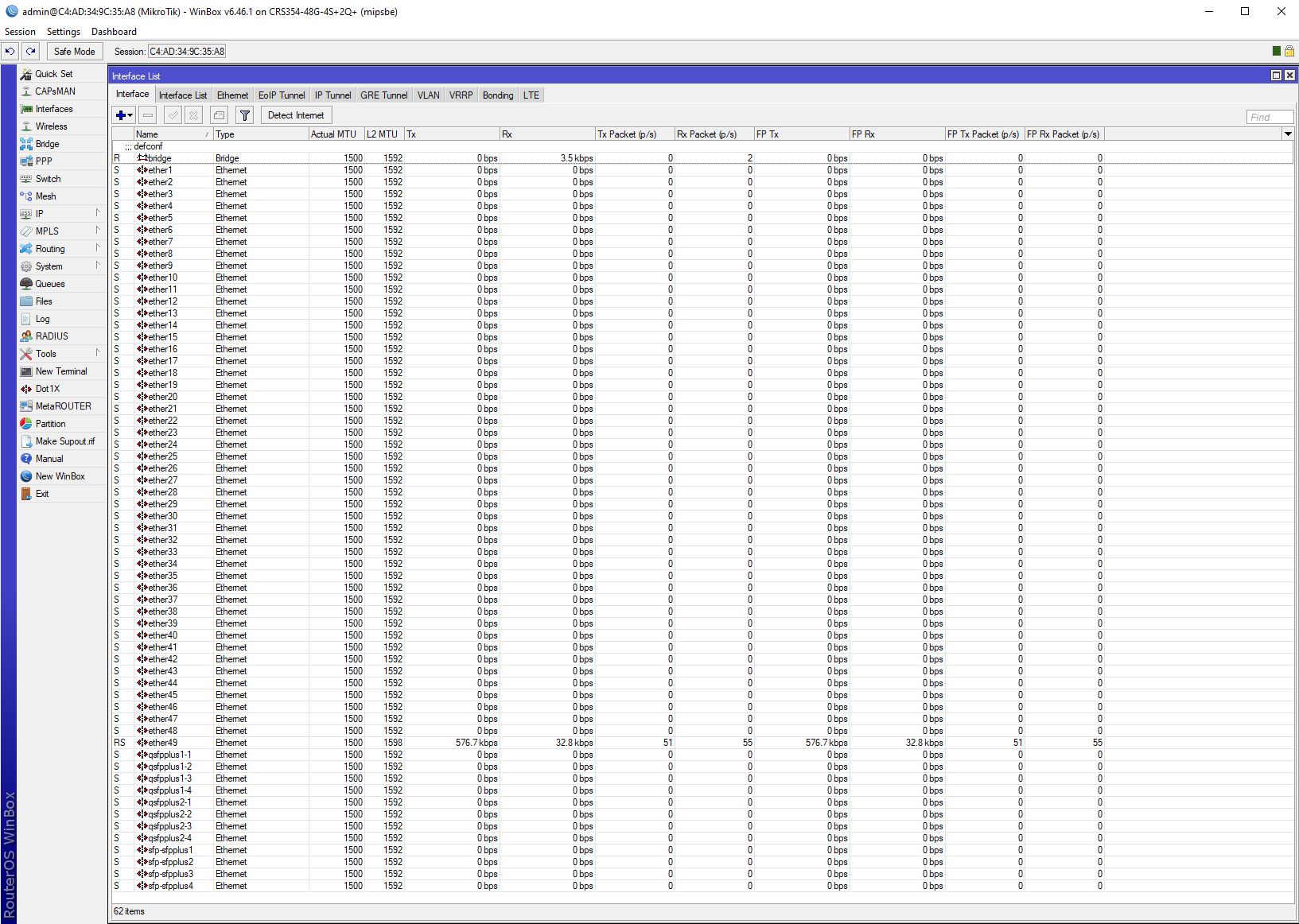Switch to the Interface List tab

[x=183, y=95]
